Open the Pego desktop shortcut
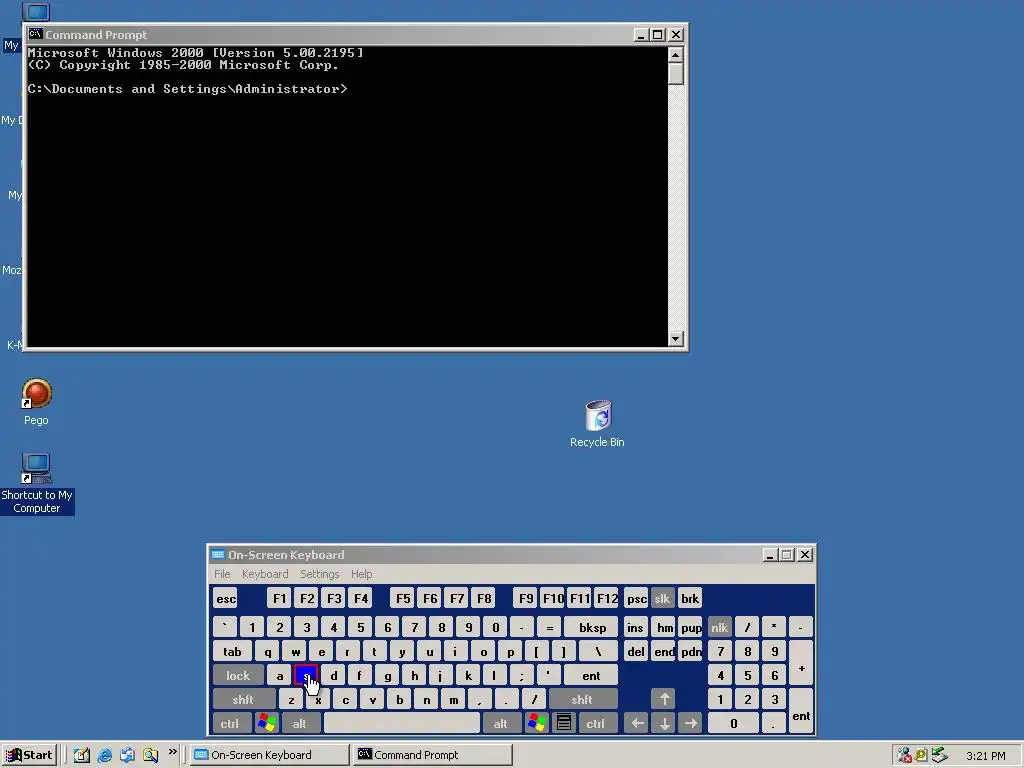This screenshot has width=1024, height=768. pos(37,402)
